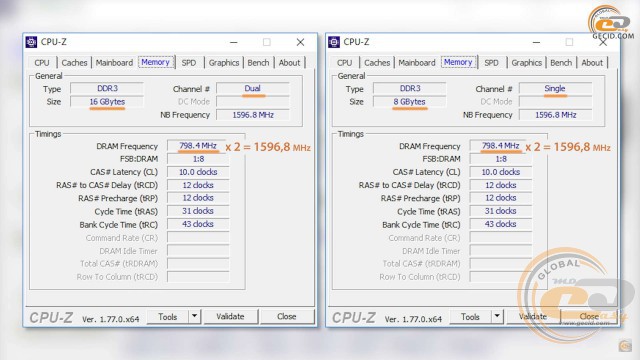Open Graphics tab in left CPU-Z window
The image size is (640, 360).
pos(224,63)
